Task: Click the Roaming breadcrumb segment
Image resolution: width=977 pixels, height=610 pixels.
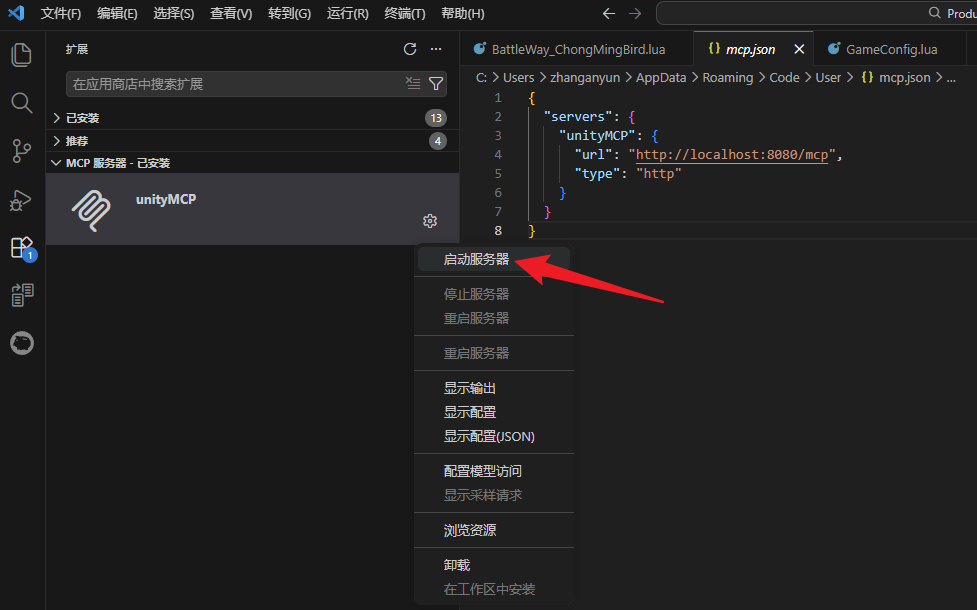Action: (x=728, y=77)
